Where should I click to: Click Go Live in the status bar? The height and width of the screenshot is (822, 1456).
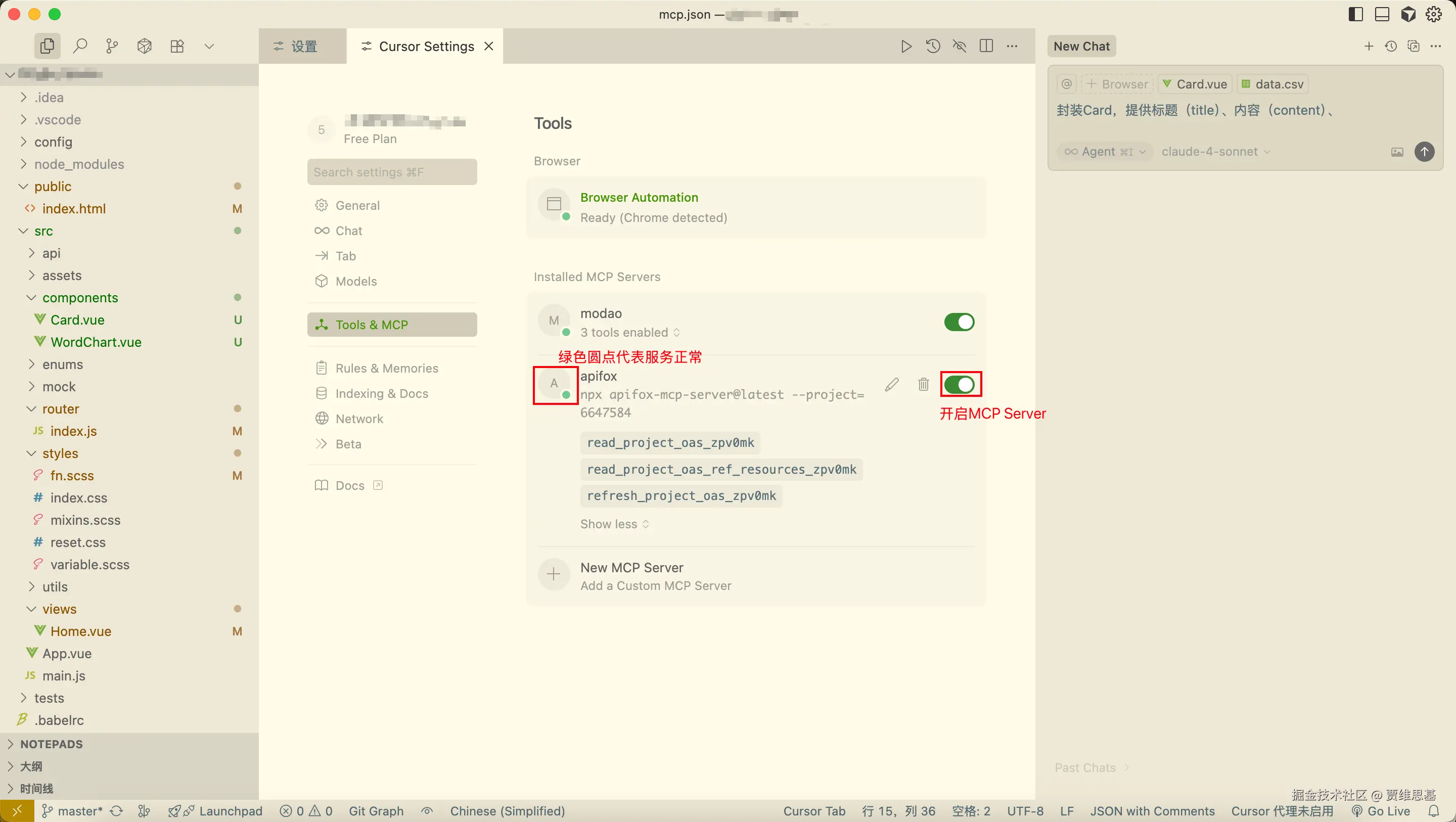1388,811
